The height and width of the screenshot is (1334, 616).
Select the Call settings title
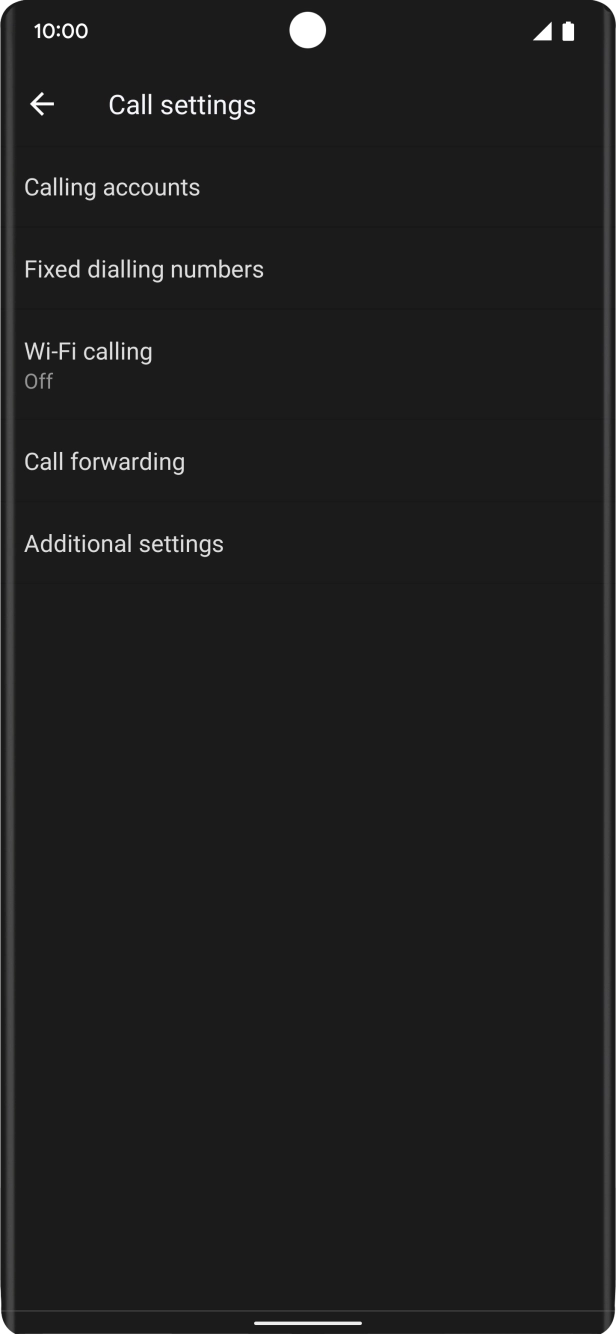182,103
